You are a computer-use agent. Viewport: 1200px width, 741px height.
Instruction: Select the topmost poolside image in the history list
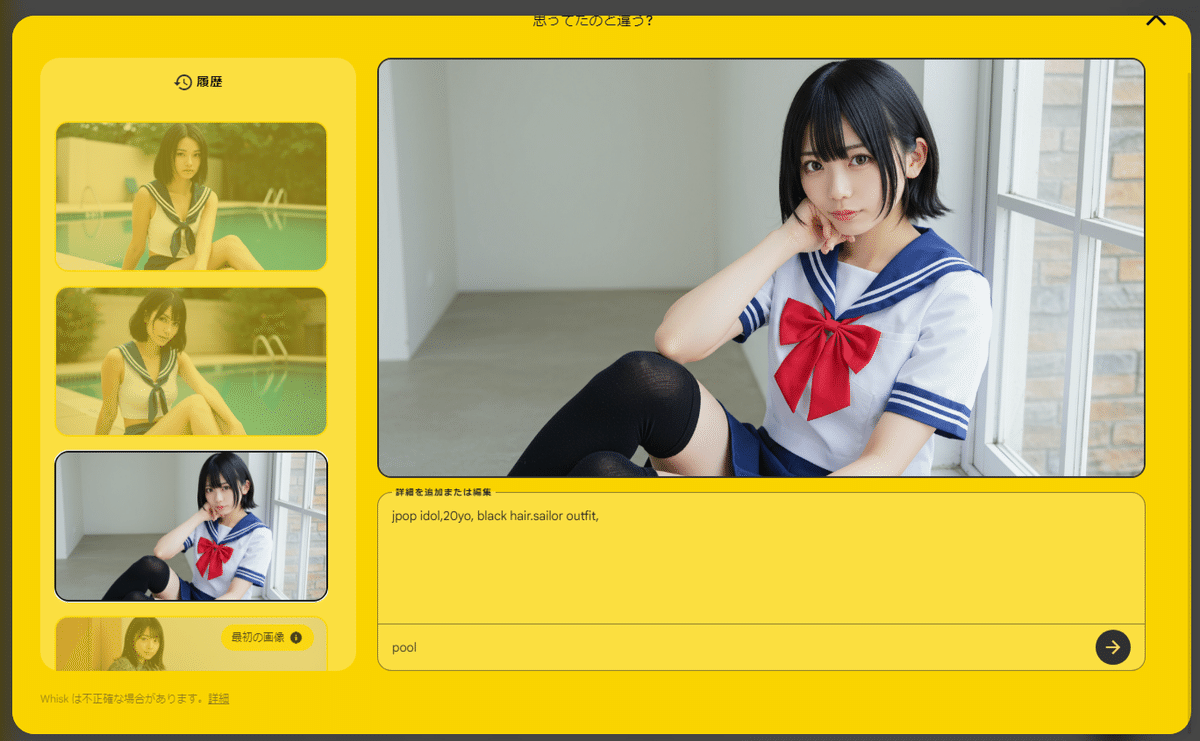point(190,196)
